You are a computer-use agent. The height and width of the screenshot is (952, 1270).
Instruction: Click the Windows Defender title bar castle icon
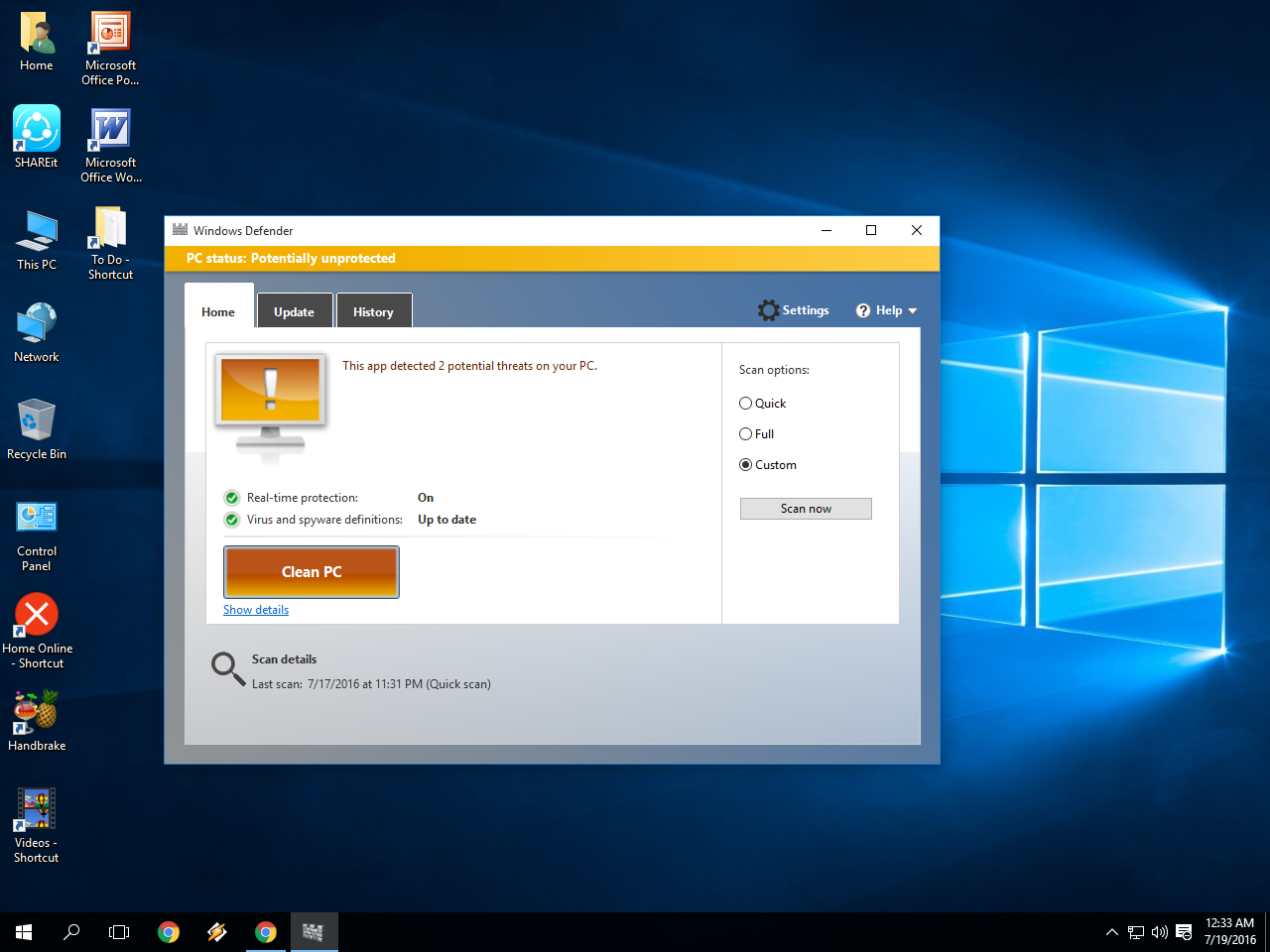click(180, 230)
